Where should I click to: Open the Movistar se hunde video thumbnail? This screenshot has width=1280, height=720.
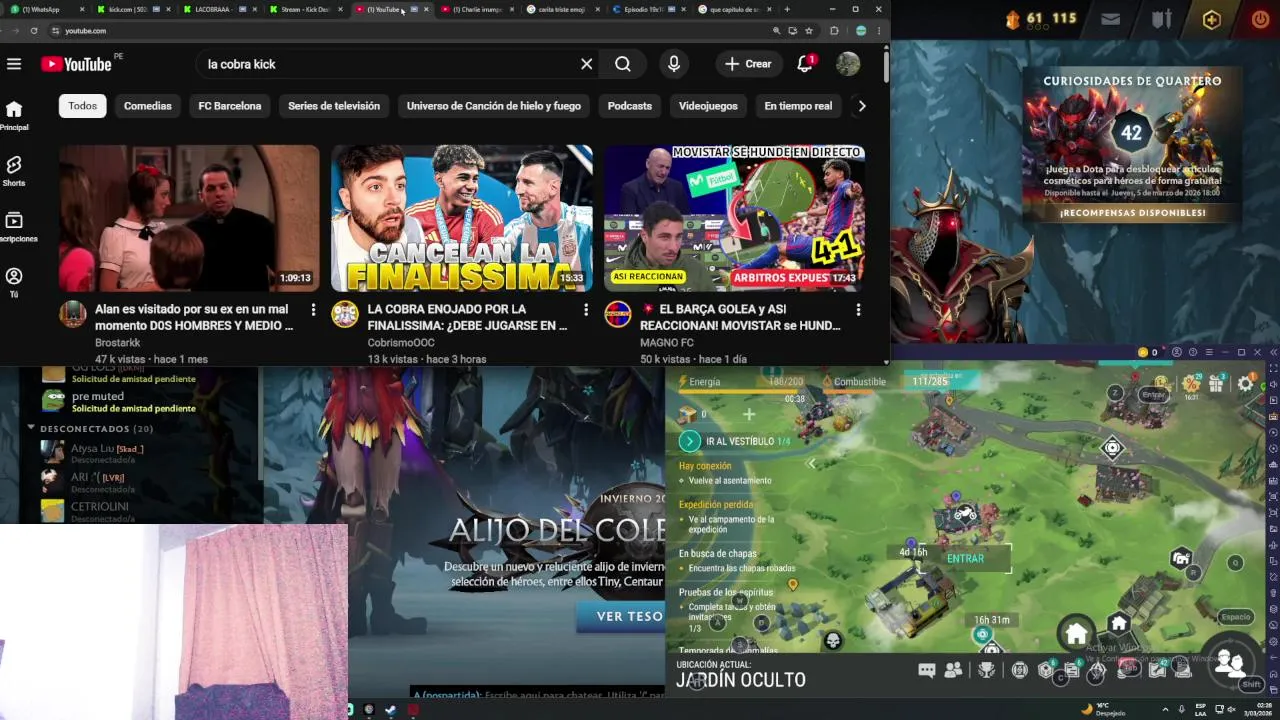coord(734,218)
